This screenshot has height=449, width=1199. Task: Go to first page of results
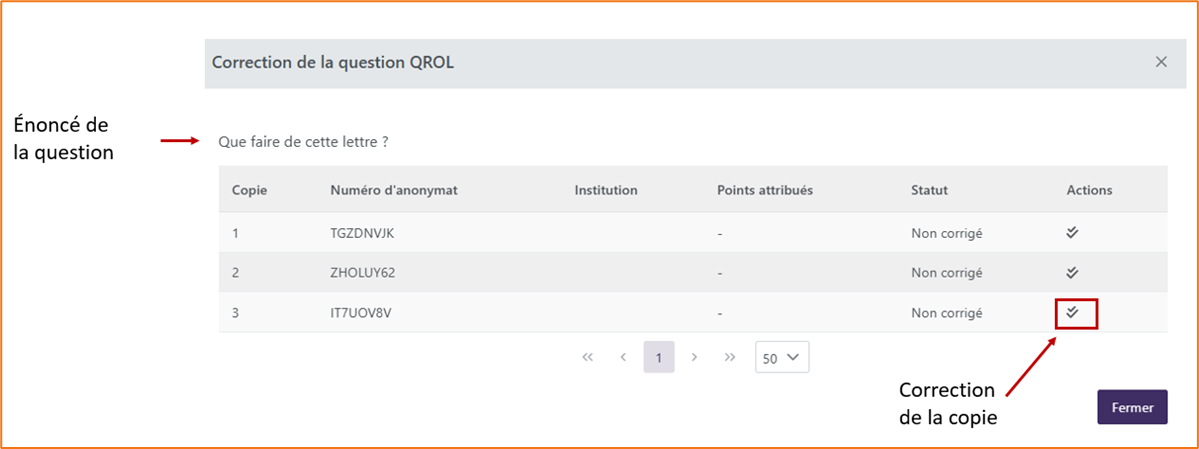pos(587,357)
